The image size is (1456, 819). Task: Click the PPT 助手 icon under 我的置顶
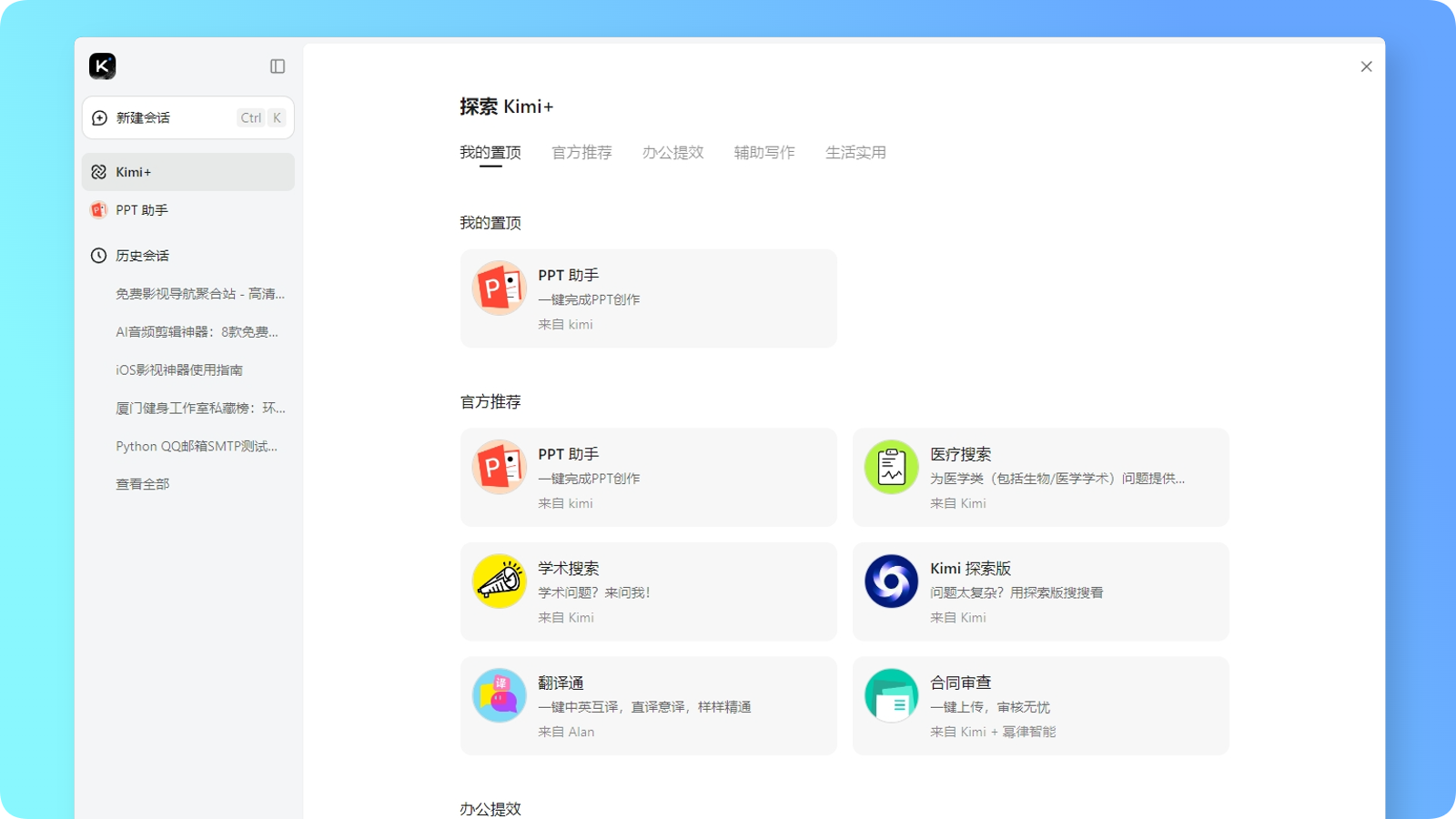[x=500, y=288]
